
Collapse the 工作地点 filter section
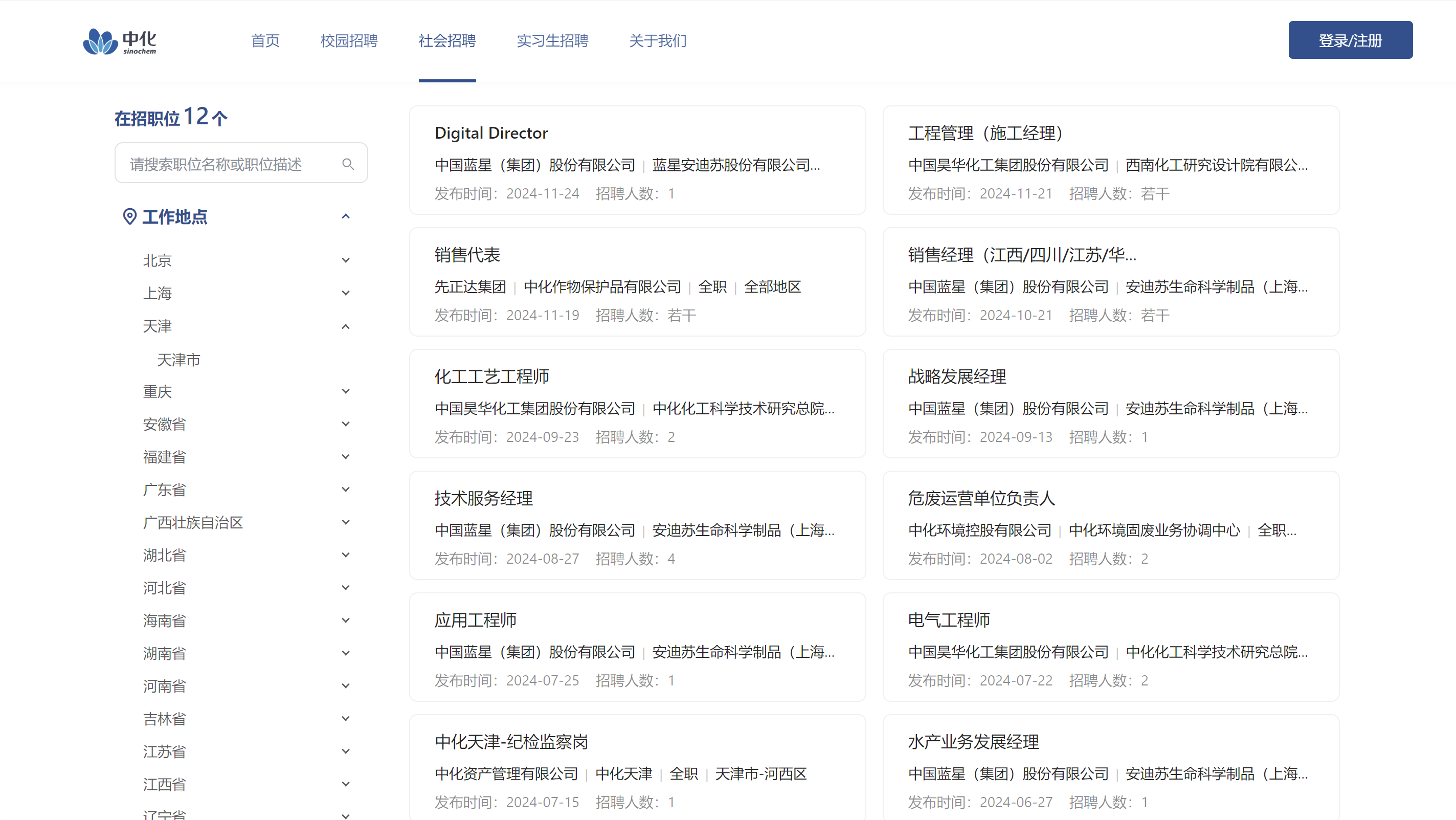[x=346, y=216]
